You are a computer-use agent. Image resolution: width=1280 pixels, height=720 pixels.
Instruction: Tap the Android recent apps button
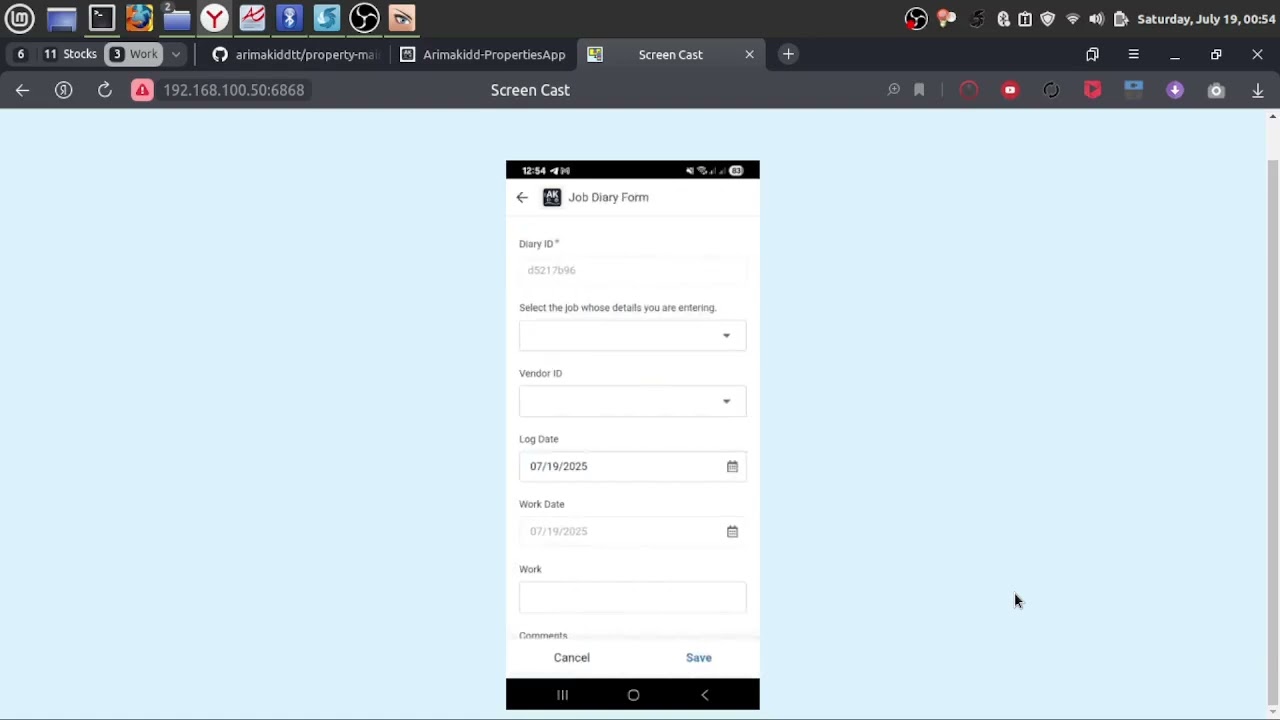click(x=562, y=695)
